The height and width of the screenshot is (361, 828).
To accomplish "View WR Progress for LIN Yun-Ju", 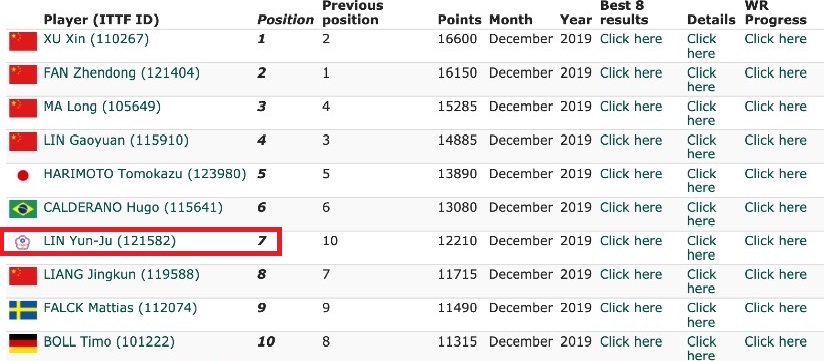I will pos(776,241).
